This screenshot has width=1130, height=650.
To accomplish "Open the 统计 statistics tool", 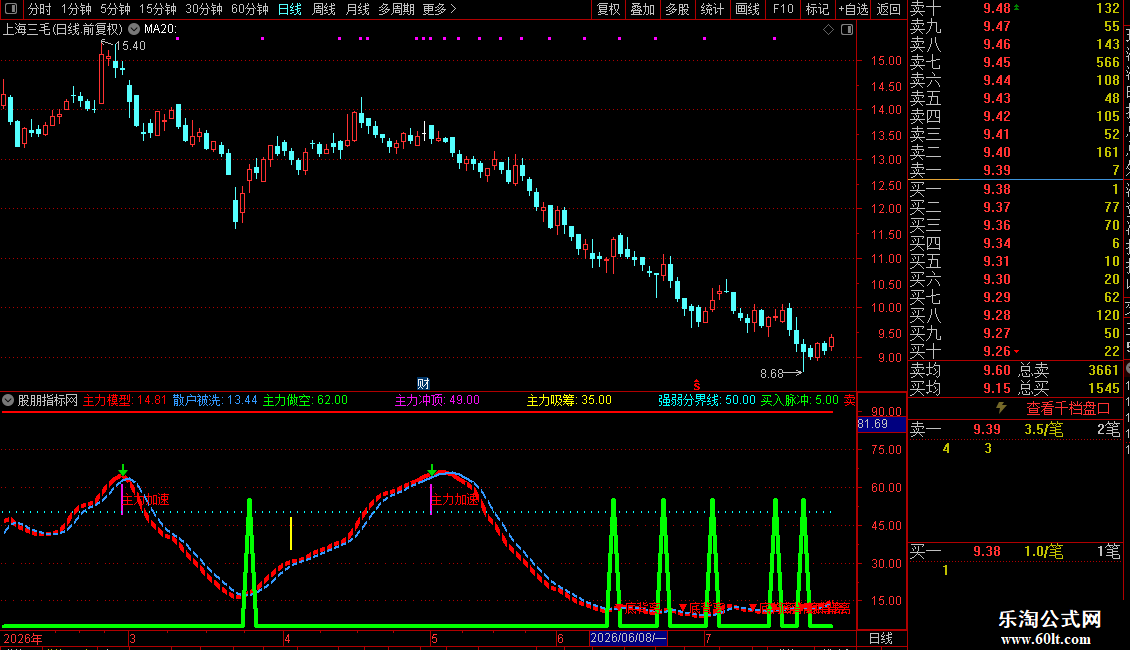I will (712, 9).
